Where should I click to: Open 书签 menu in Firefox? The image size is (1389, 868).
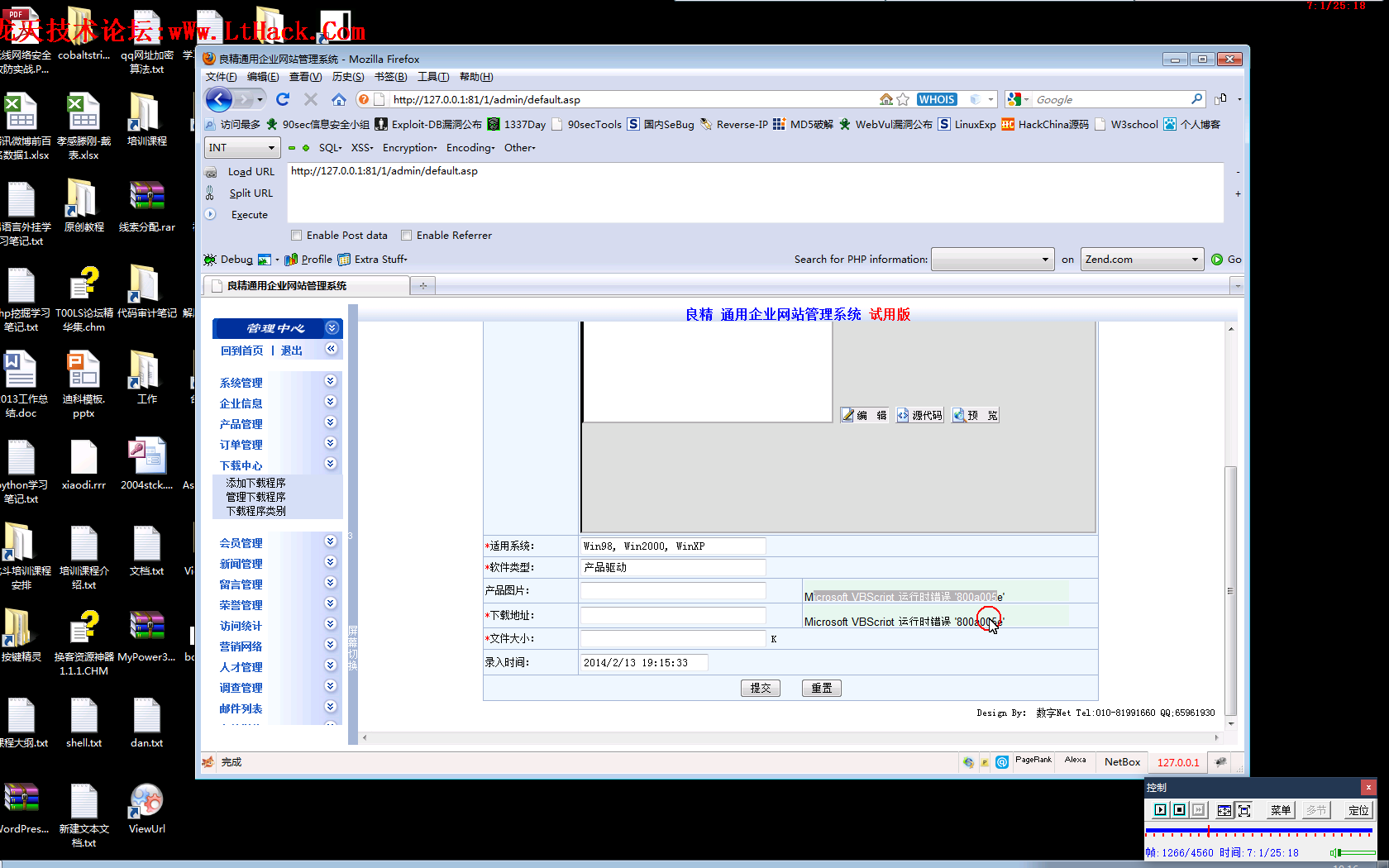(x=390, y=77)
